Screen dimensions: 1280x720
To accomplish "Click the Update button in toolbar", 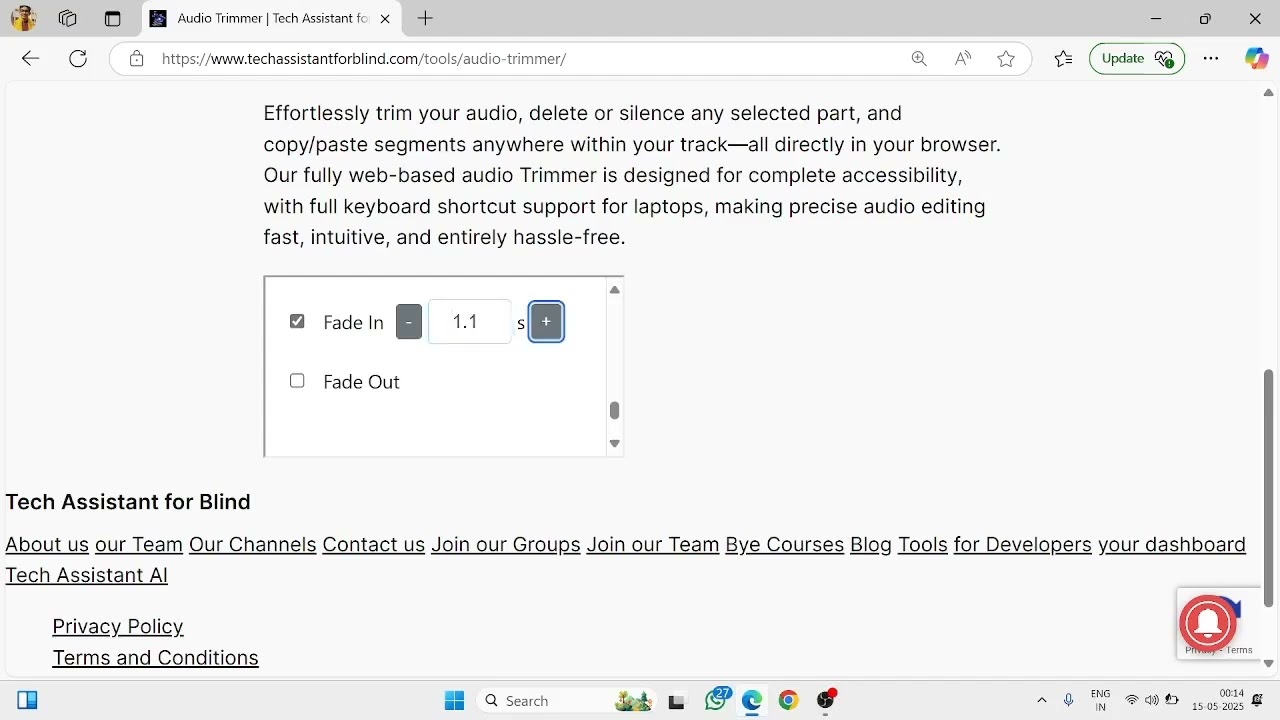I will [x=1137, y=59].
